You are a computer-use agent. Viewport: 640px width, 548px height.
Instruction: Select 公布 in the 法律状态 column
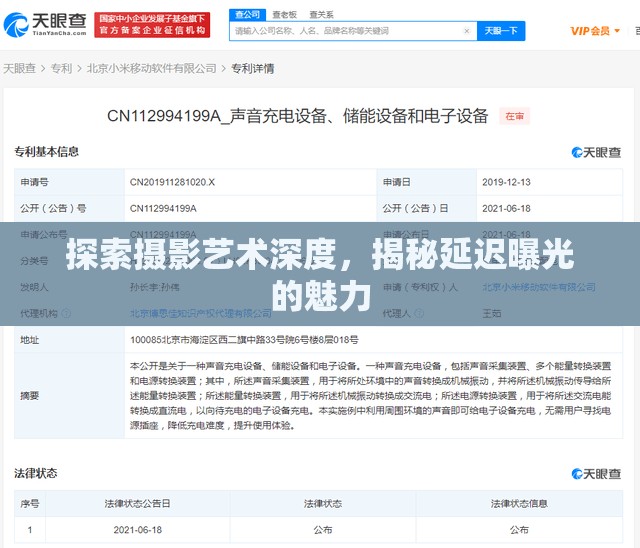323,530
